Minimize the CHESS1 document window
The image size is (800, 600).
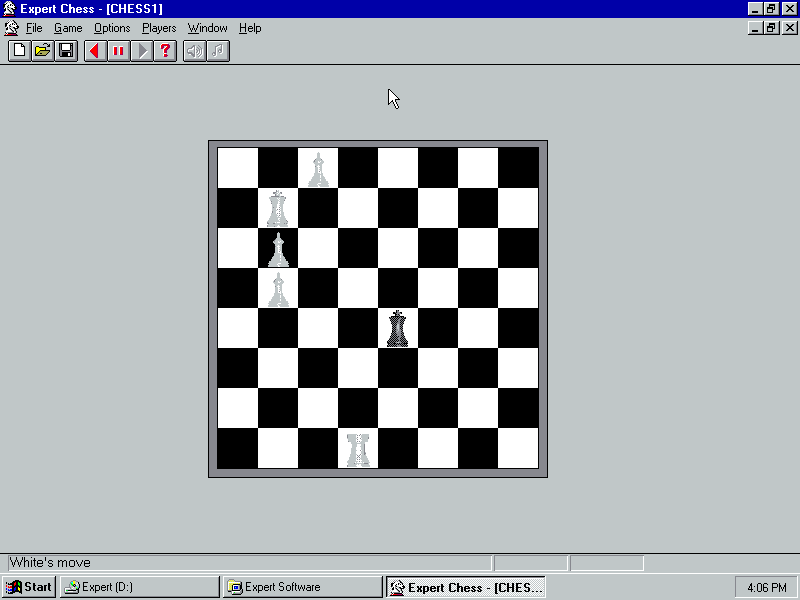tap(756, 28)
